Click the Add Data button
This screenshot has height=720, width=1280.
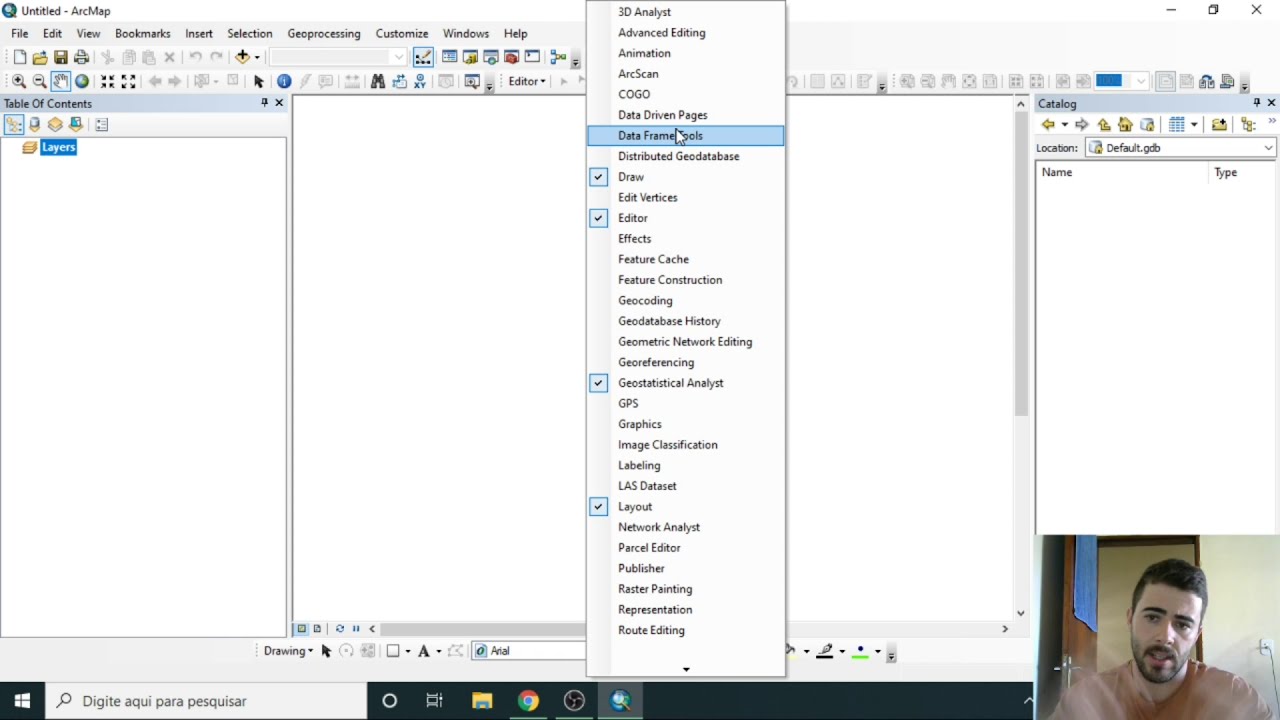click(241, 57)
